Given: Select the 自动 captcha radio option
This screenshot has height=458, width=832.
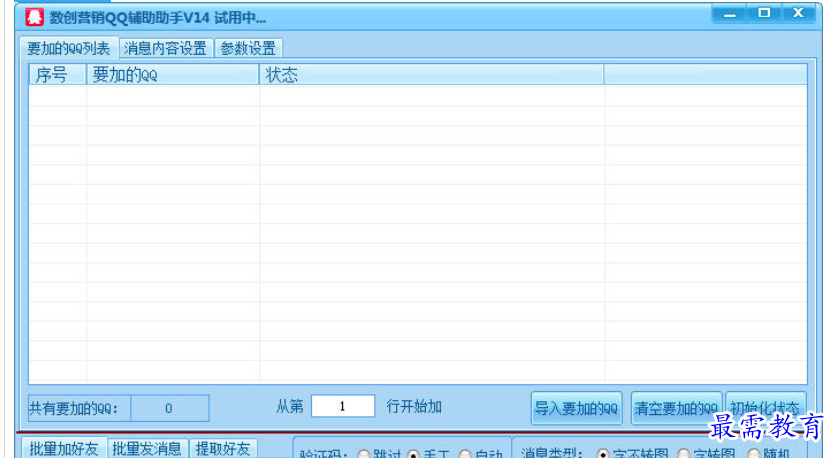Looking at the screenshot, I should point(465,455).
